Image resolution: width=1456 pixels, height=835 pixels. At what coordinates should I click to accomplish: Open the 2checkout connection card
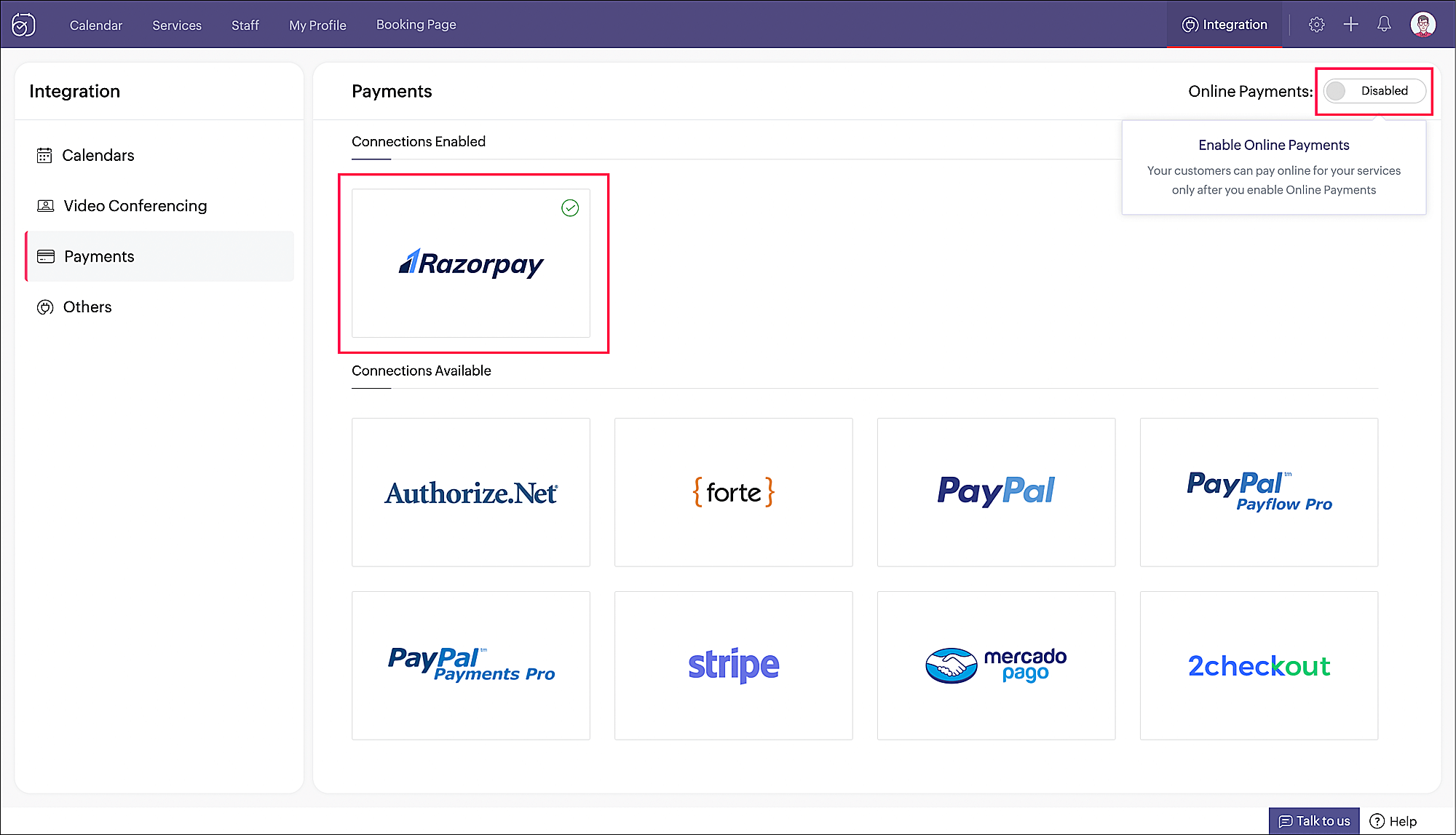(1259, 665)
